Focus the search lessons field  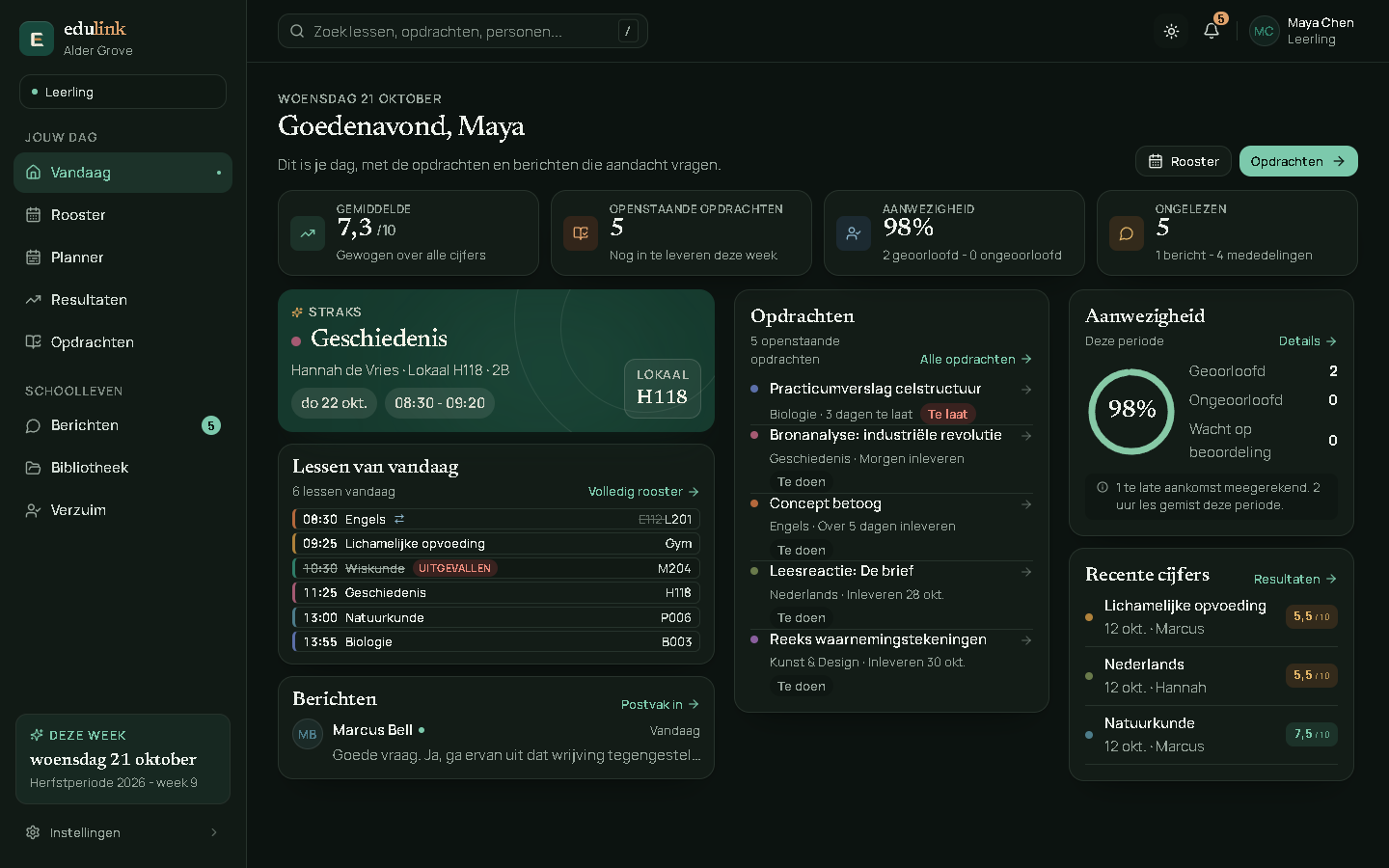point(462,31)
